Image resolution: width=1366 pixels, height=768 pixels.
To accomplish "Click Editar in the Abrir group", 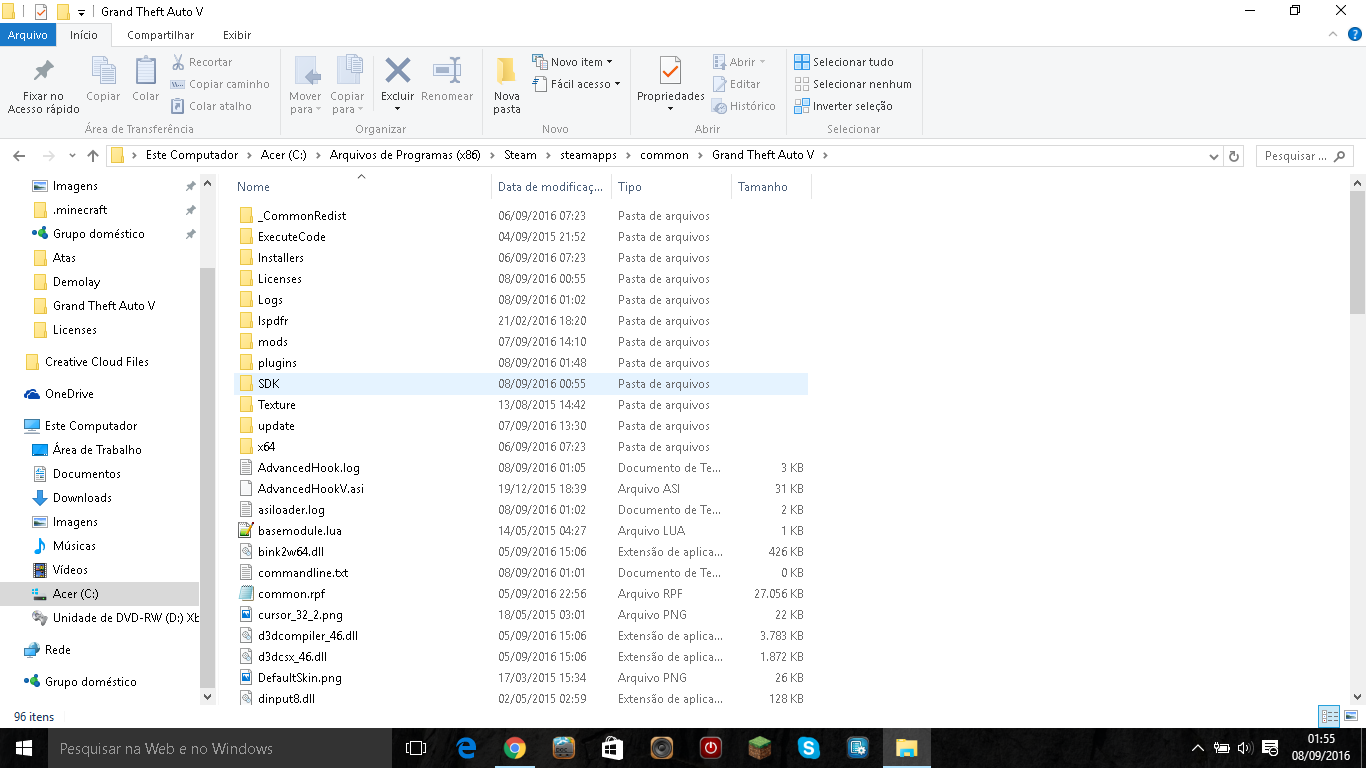I will tap(737, 84).
